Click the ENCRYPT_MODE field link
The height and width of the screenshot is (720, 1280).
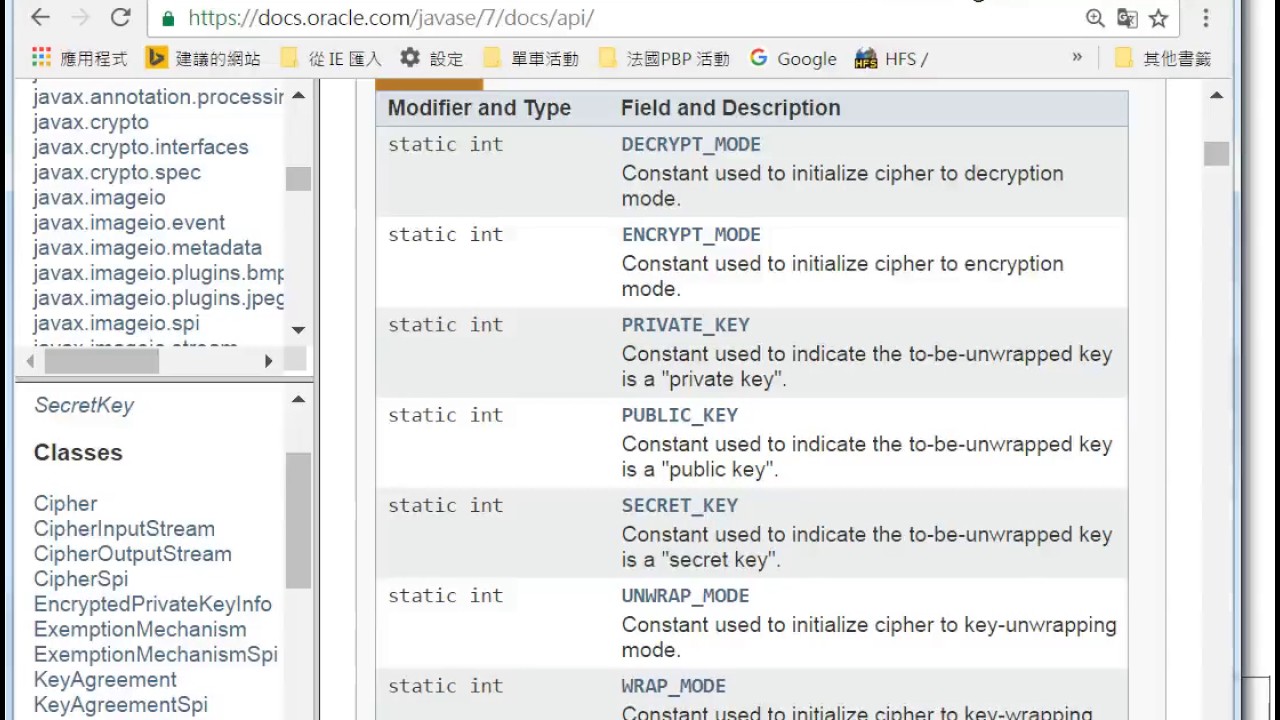(691, 235)
